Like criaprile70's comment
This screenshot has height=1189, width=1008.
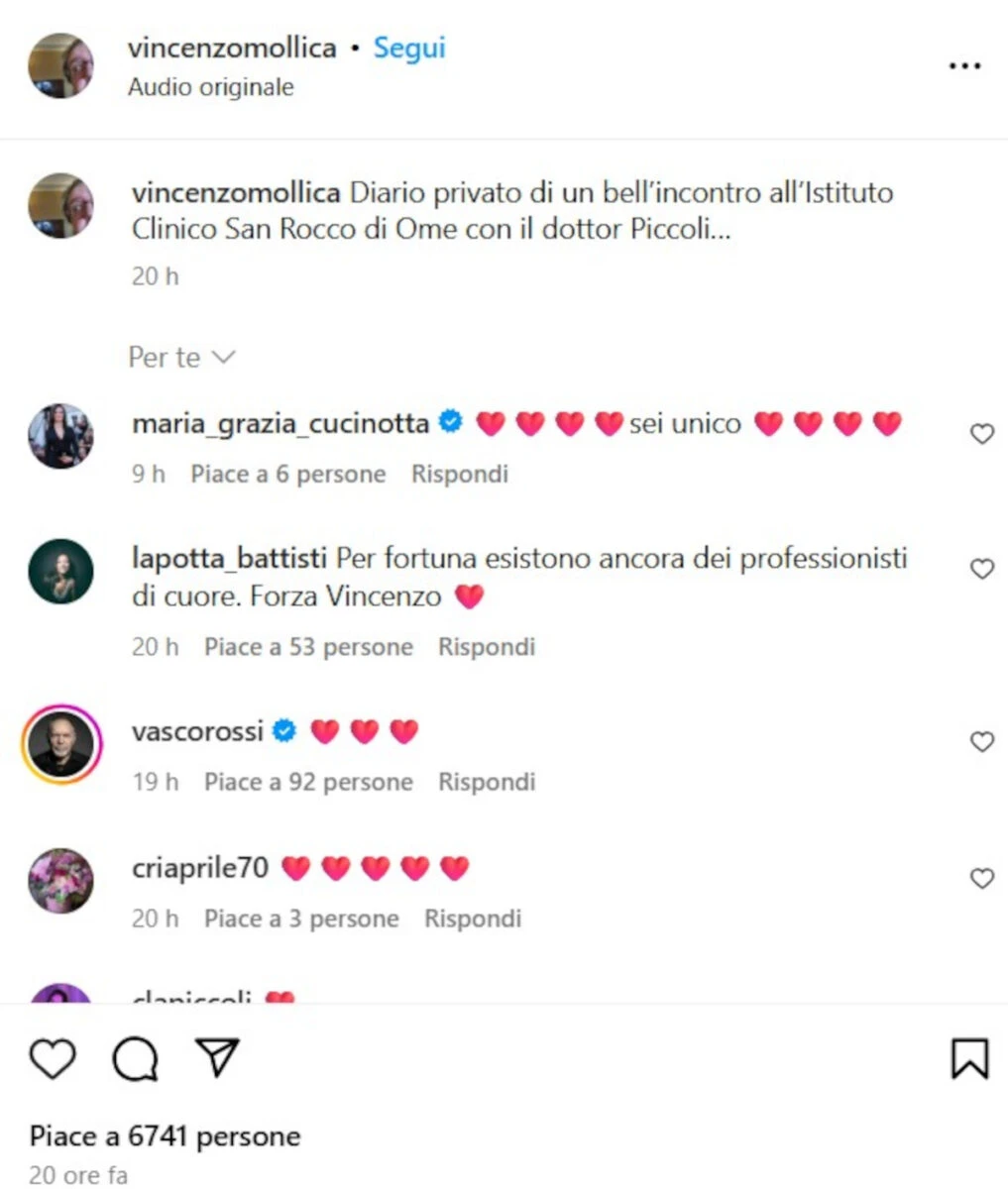[981, 879]
